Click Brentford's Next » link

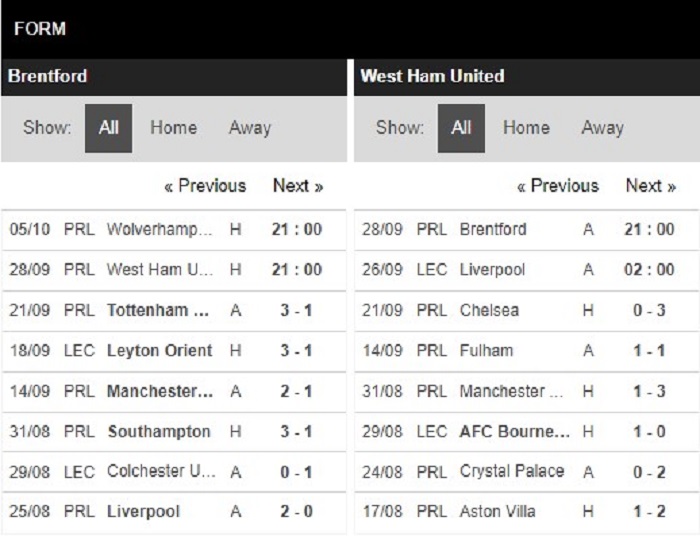pyautogui.click(x=298, y=186)
